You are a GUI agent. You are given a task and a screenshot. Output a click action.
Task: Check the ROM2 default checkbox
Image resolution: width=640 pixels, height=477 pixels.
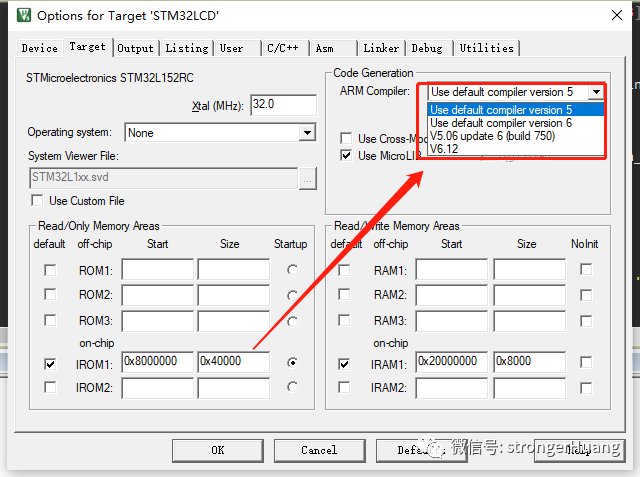tap(50, 294)
